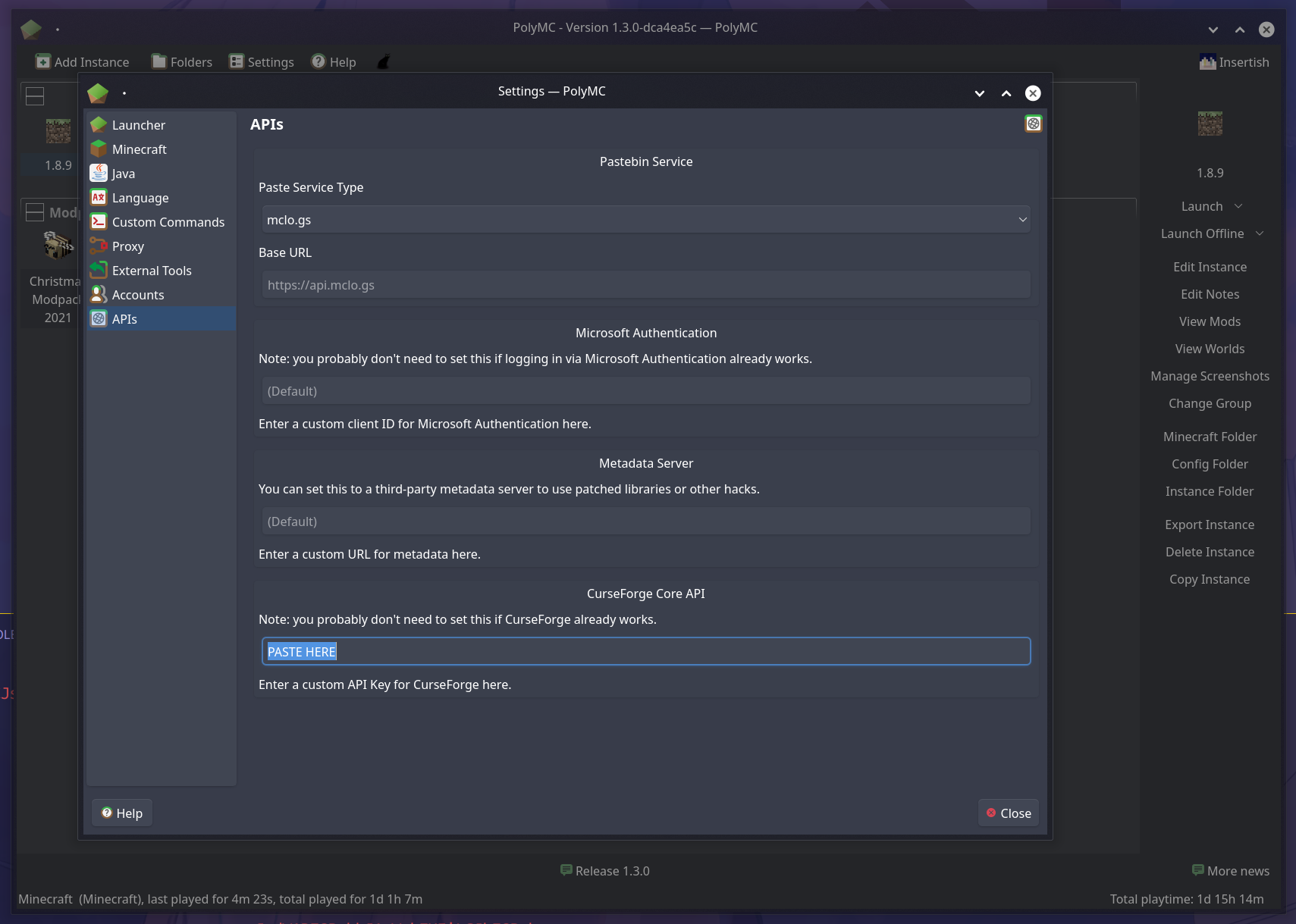Open External Tools page icon
Screen dimensions: 1296x924
(x=99, y=271)
